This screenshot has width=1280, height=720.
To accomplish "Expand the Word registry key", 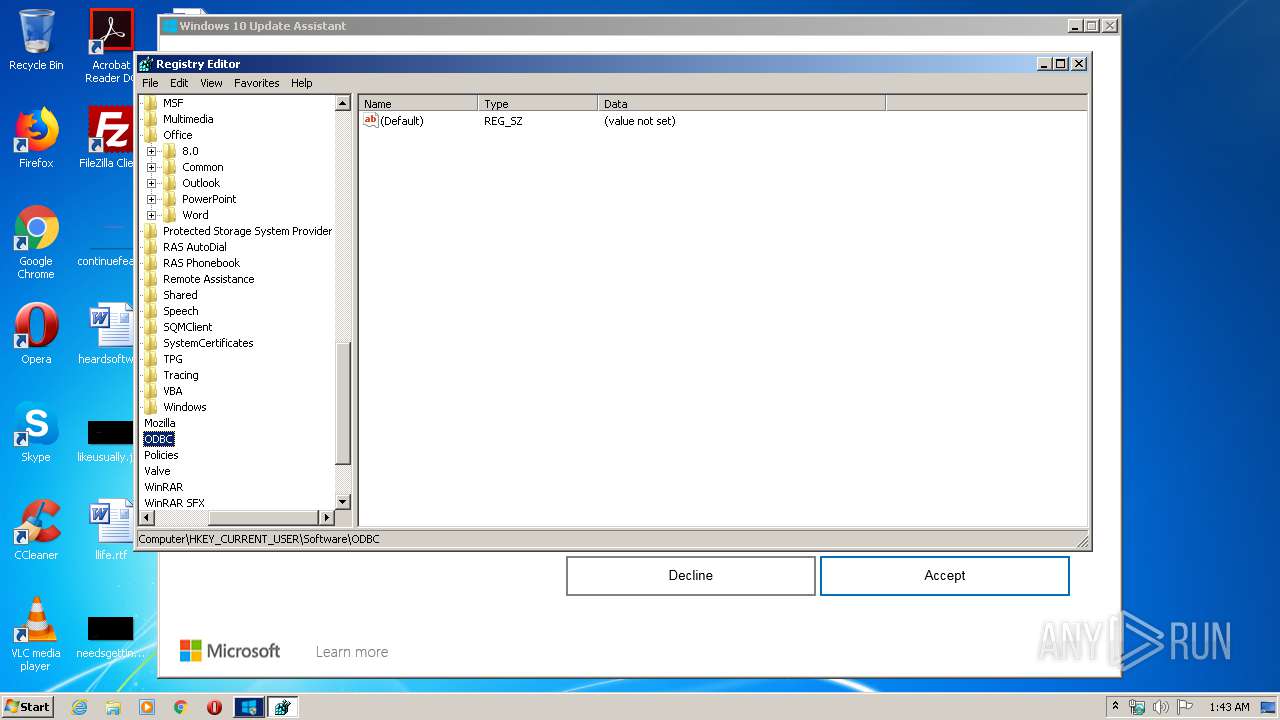I will click(152, 215).
